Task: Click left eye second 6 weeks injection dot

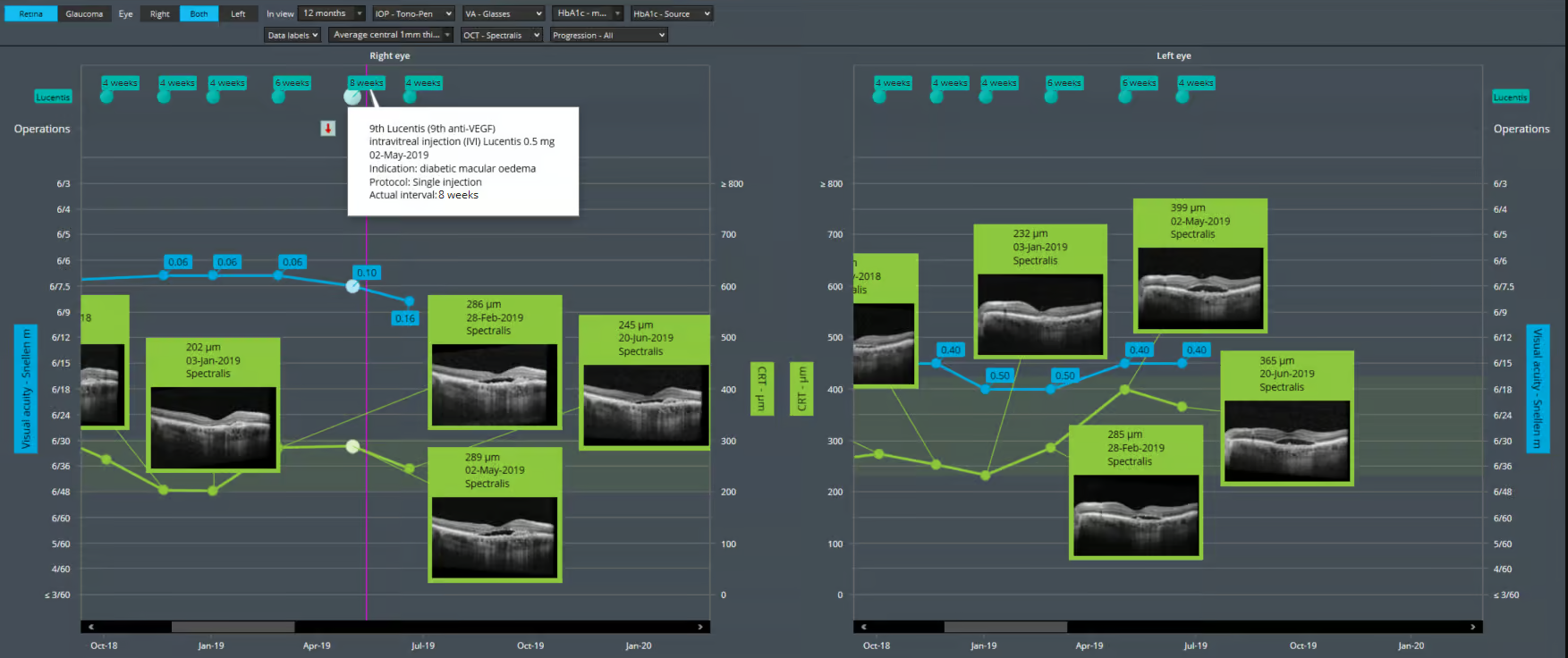Action: pos(1125,97)
